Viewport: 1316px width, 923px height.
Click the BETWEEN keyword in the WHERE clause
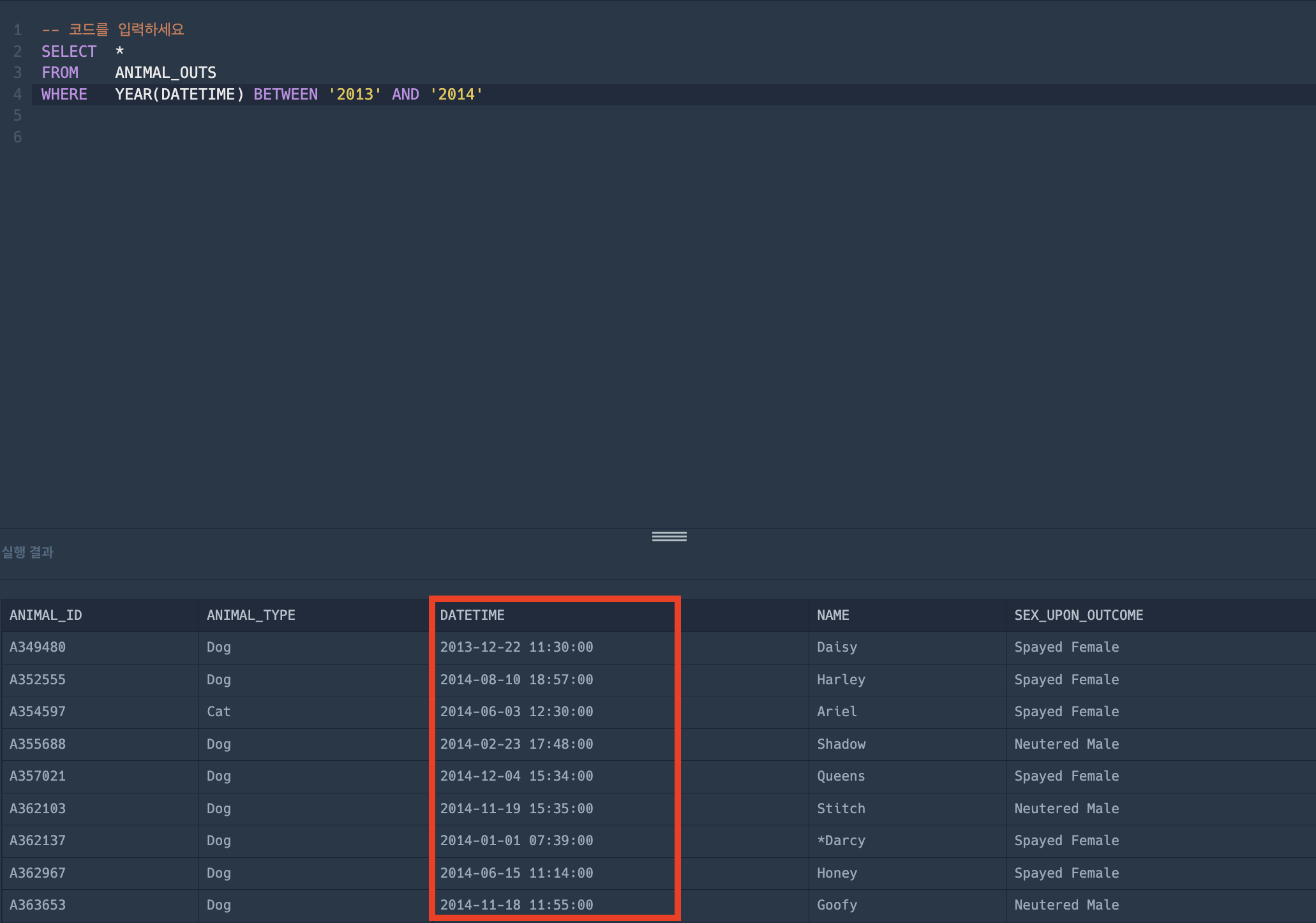285,94
